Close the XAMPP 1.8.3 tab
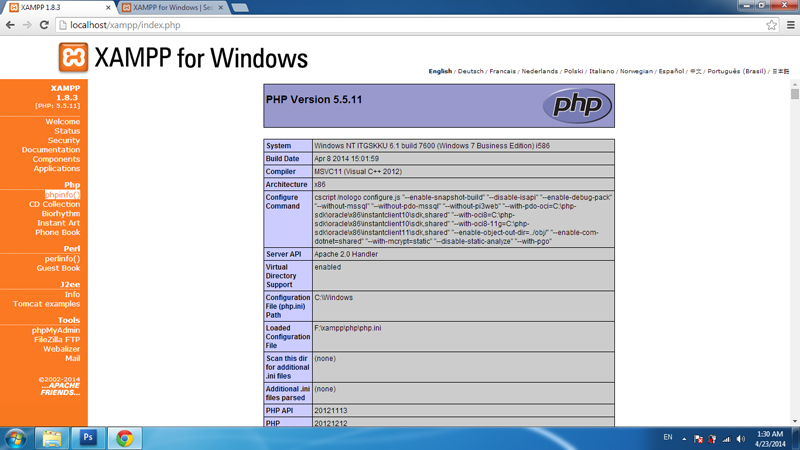This screenshot has height=450, width=800. 108,8
